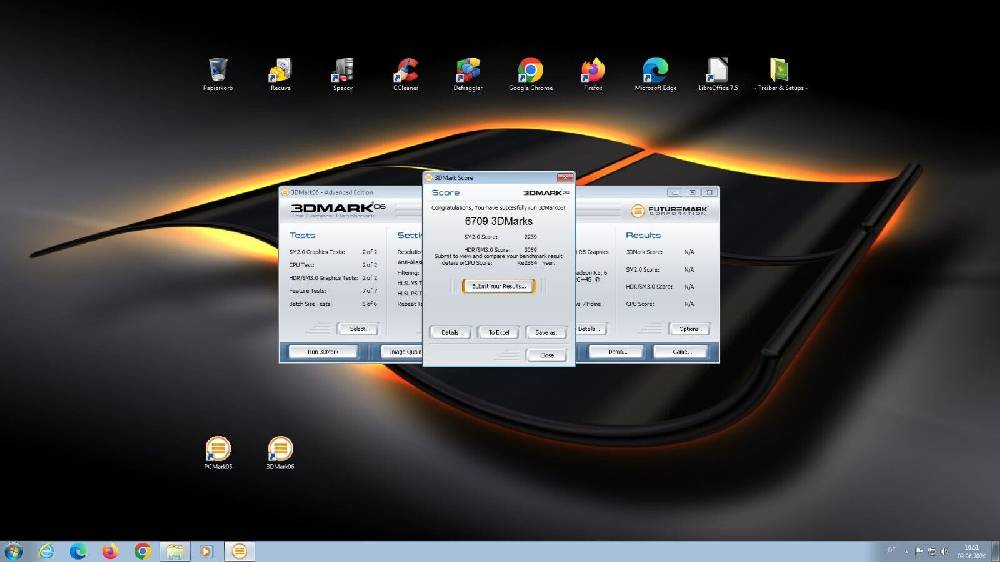Click Game button in 3DMark06 window

680,351
